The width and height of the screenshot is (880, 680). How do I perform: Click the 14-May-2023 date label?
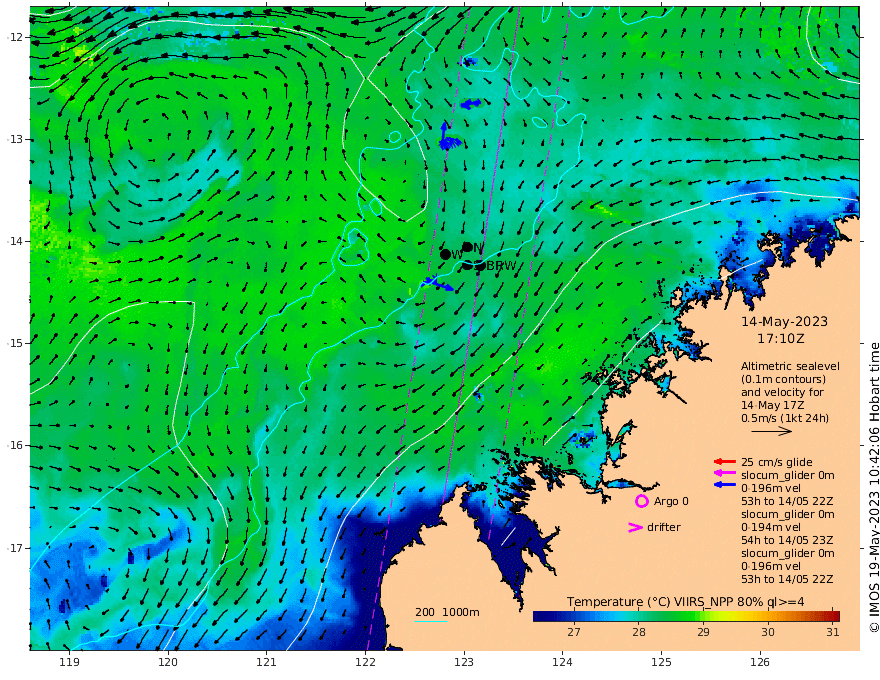pos(784,321)
